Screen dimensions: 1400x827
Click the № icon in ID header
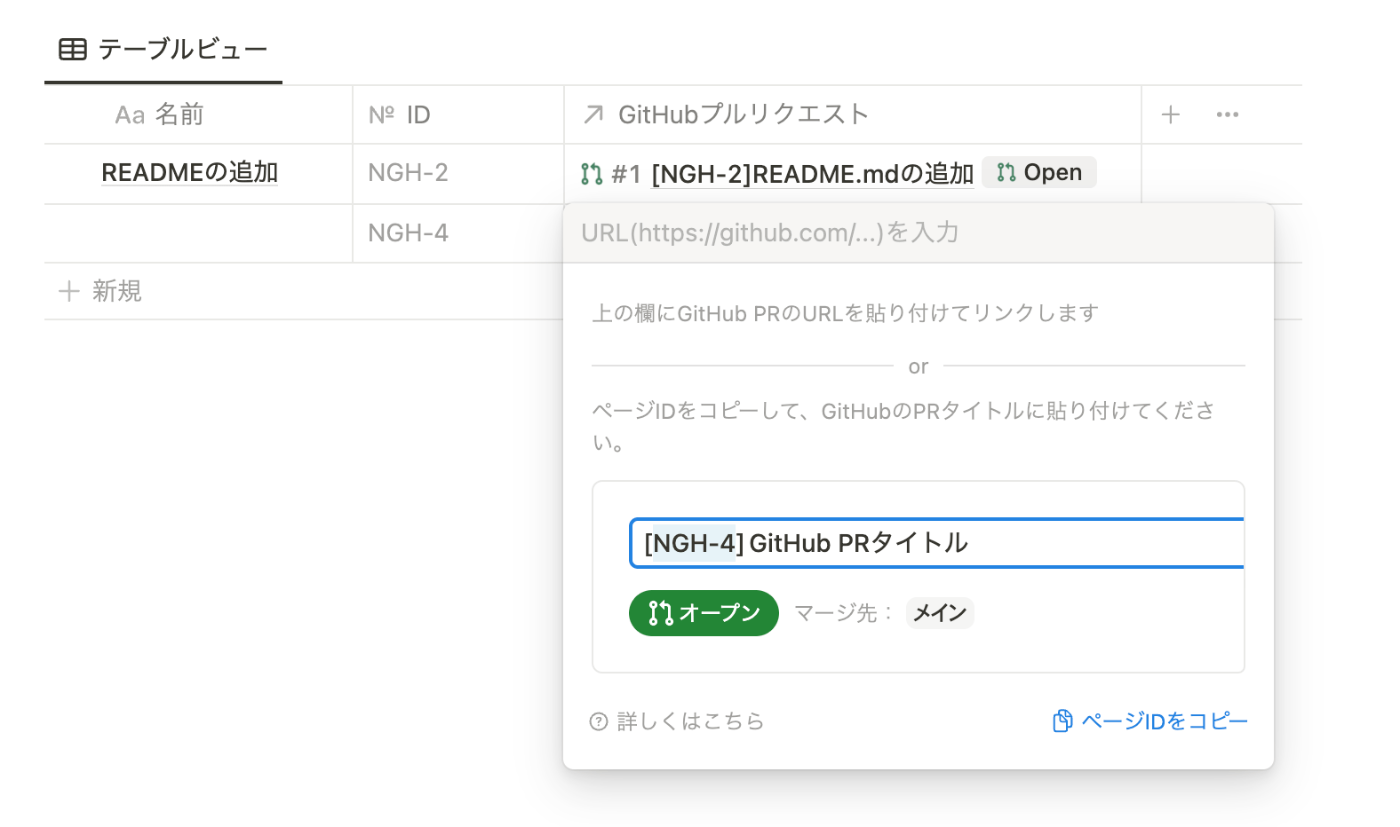click(382, 115)
